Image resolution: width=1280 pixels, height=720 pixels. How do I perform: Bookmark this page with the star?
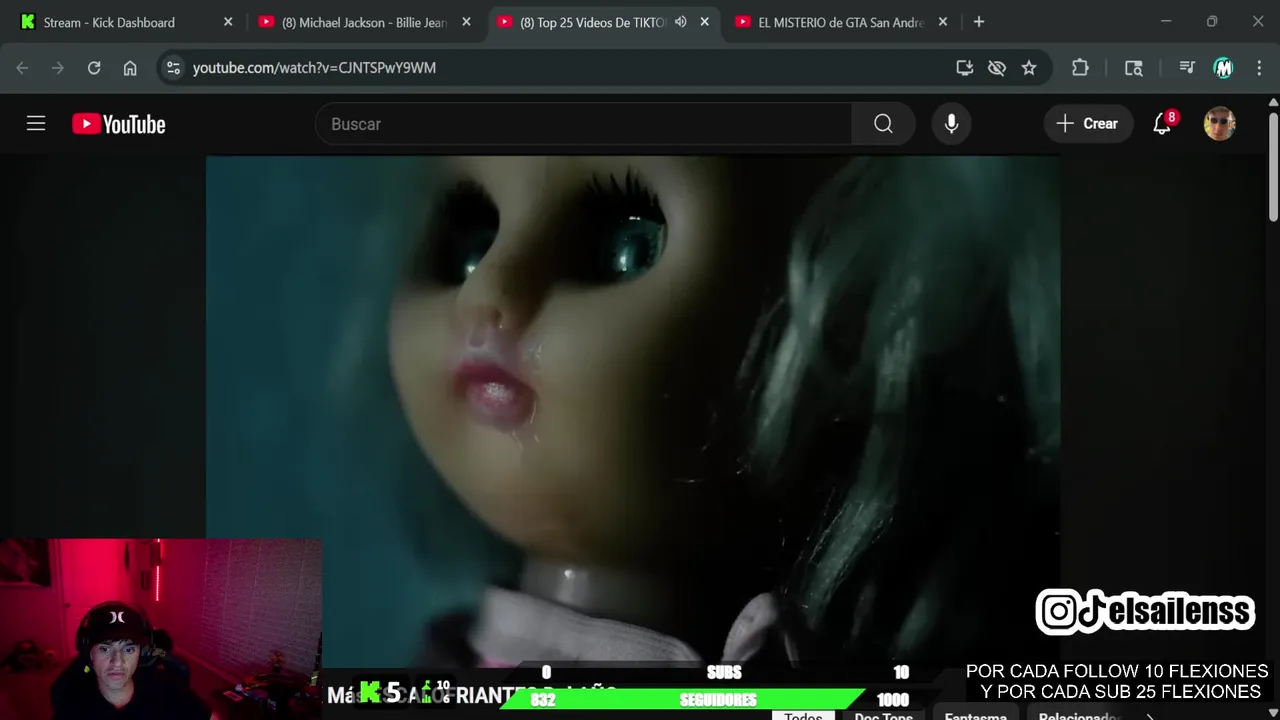point(1029,68)
